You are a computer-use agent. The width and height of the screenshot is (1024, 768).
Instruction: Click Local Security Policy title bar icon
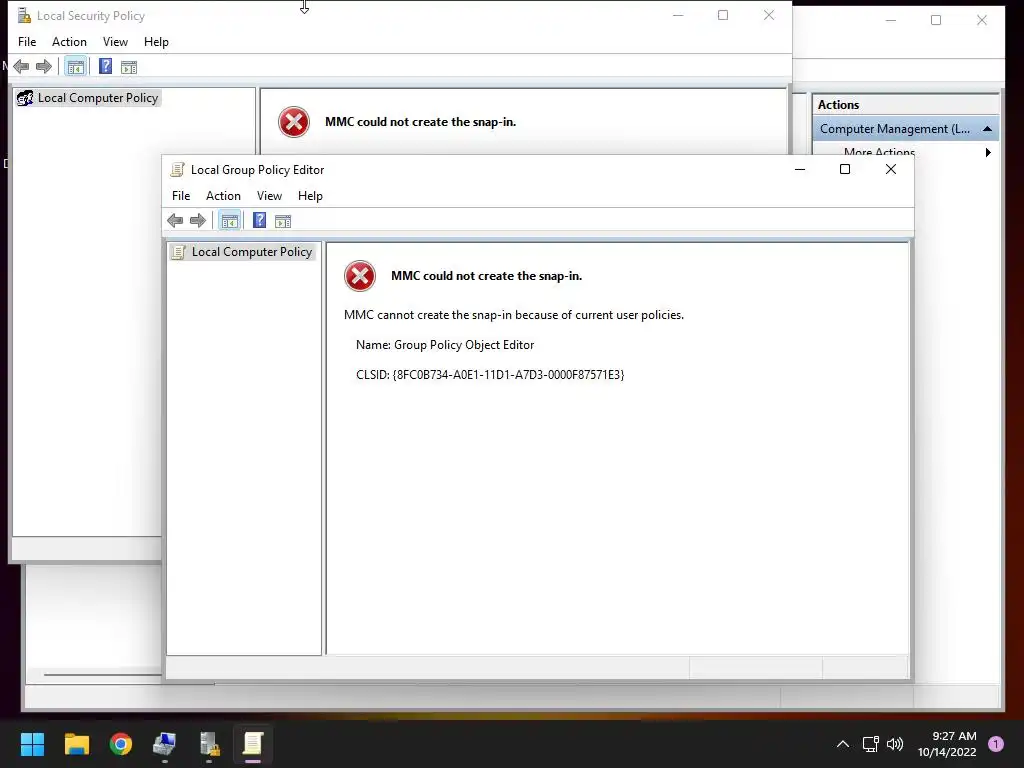24,16
